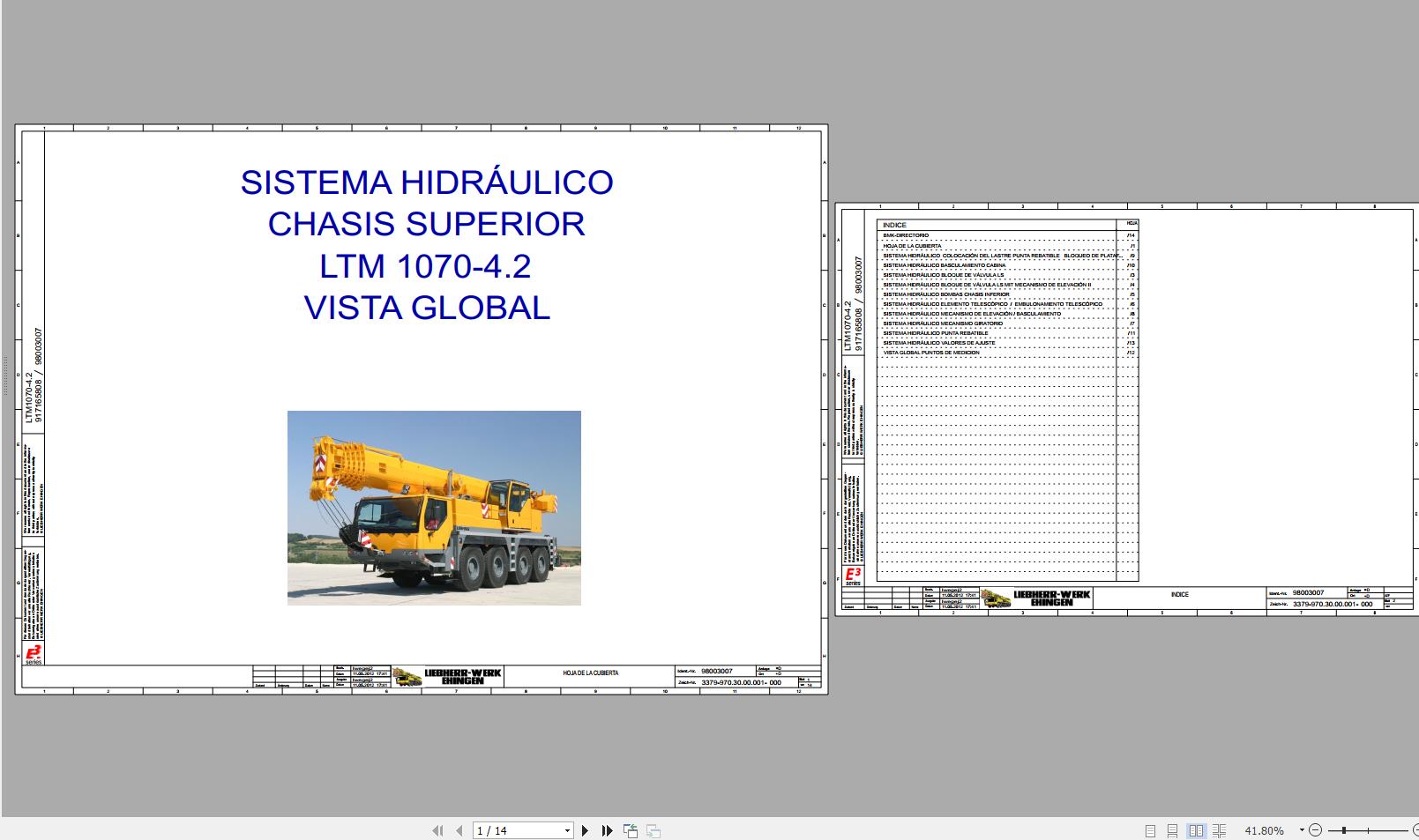Open the zoom level dropdown
This screenshot has width=1419, height=840.
pyautogui.click(x=1302, y=829)
